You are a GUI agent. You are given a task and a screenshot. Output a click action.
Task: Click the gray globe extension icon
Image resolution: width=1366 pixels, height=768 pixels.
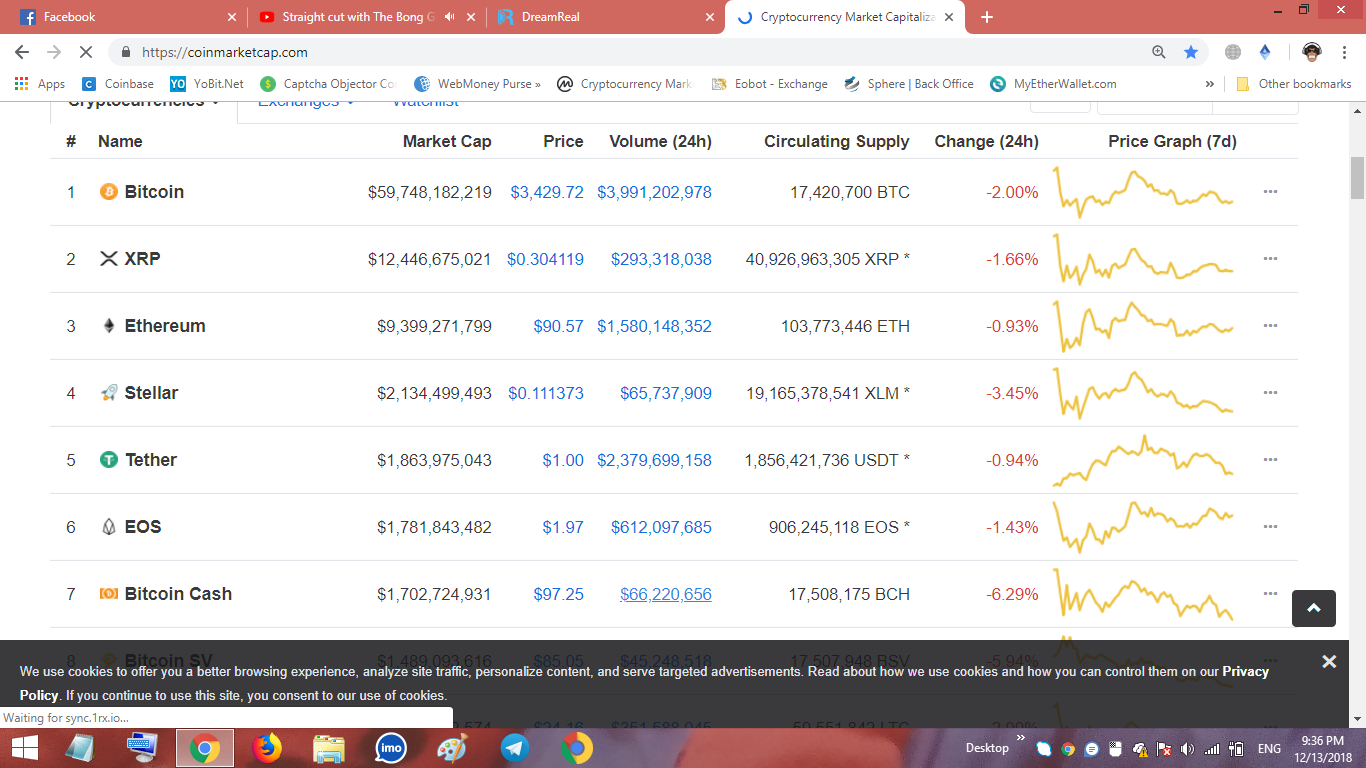[1233, 52]
